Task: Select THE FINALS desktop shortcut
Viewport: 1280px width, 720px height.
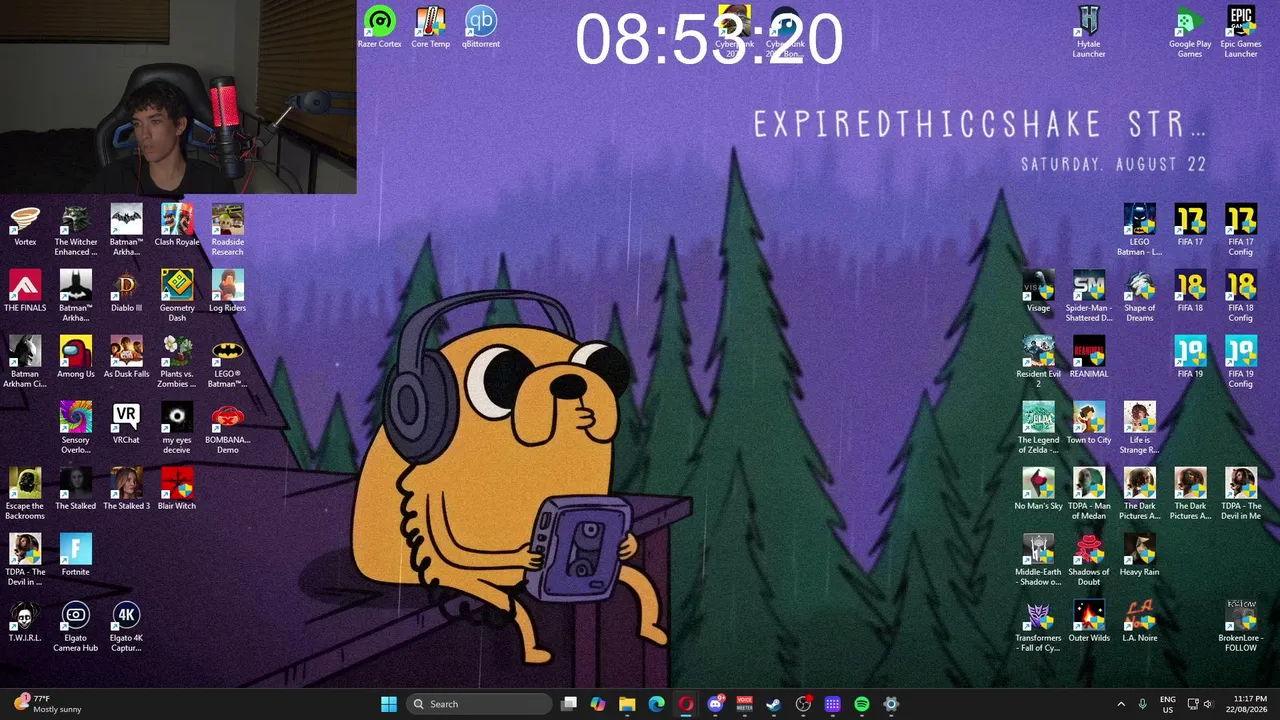Action: (x=25, y=291)
